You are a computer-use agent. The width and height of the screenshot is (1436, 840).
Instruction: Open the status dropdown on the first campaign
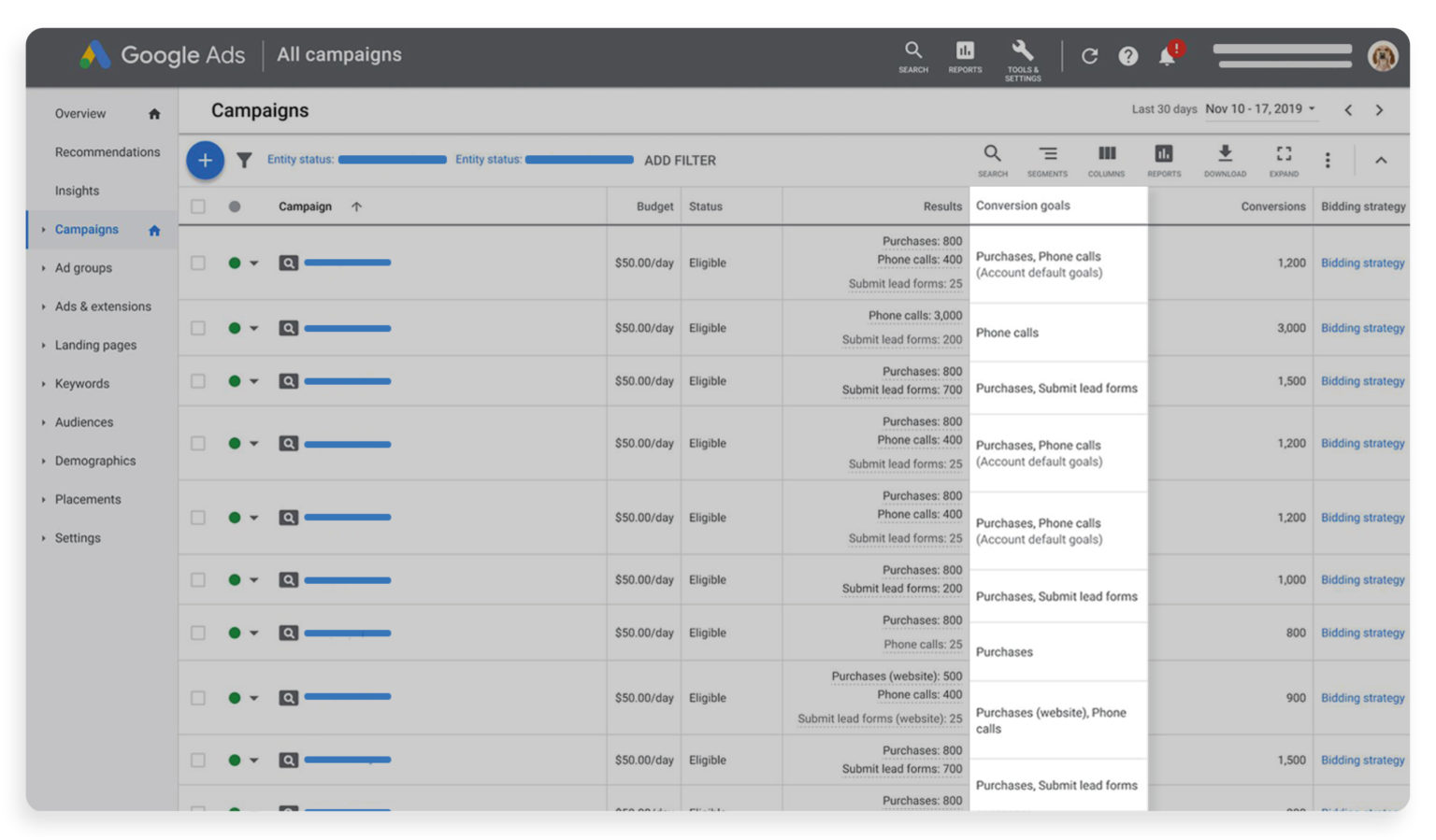tap(255, 263)
